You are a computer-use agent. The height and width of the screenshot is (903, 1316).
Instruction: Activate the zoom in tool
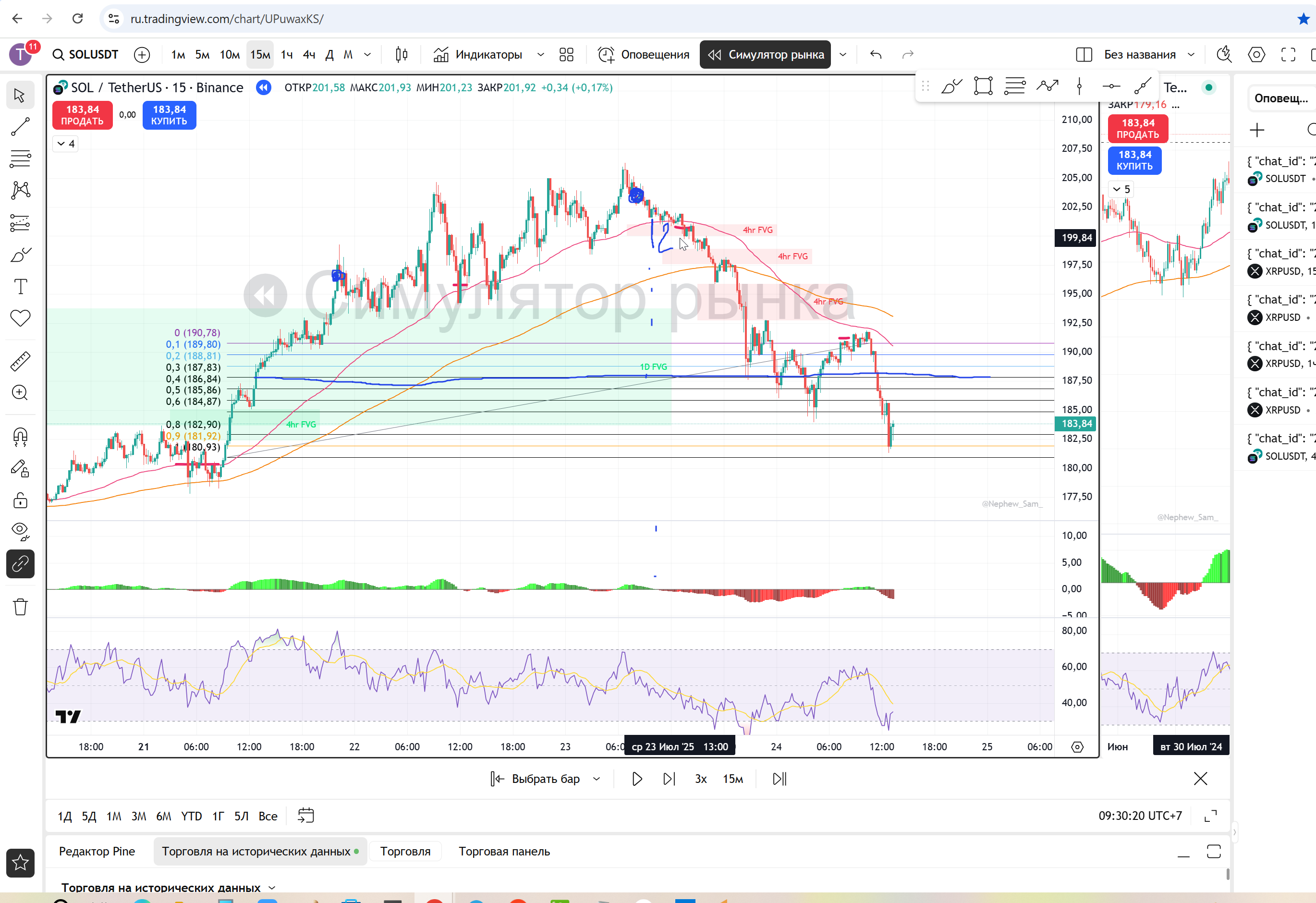coord(20,393)
